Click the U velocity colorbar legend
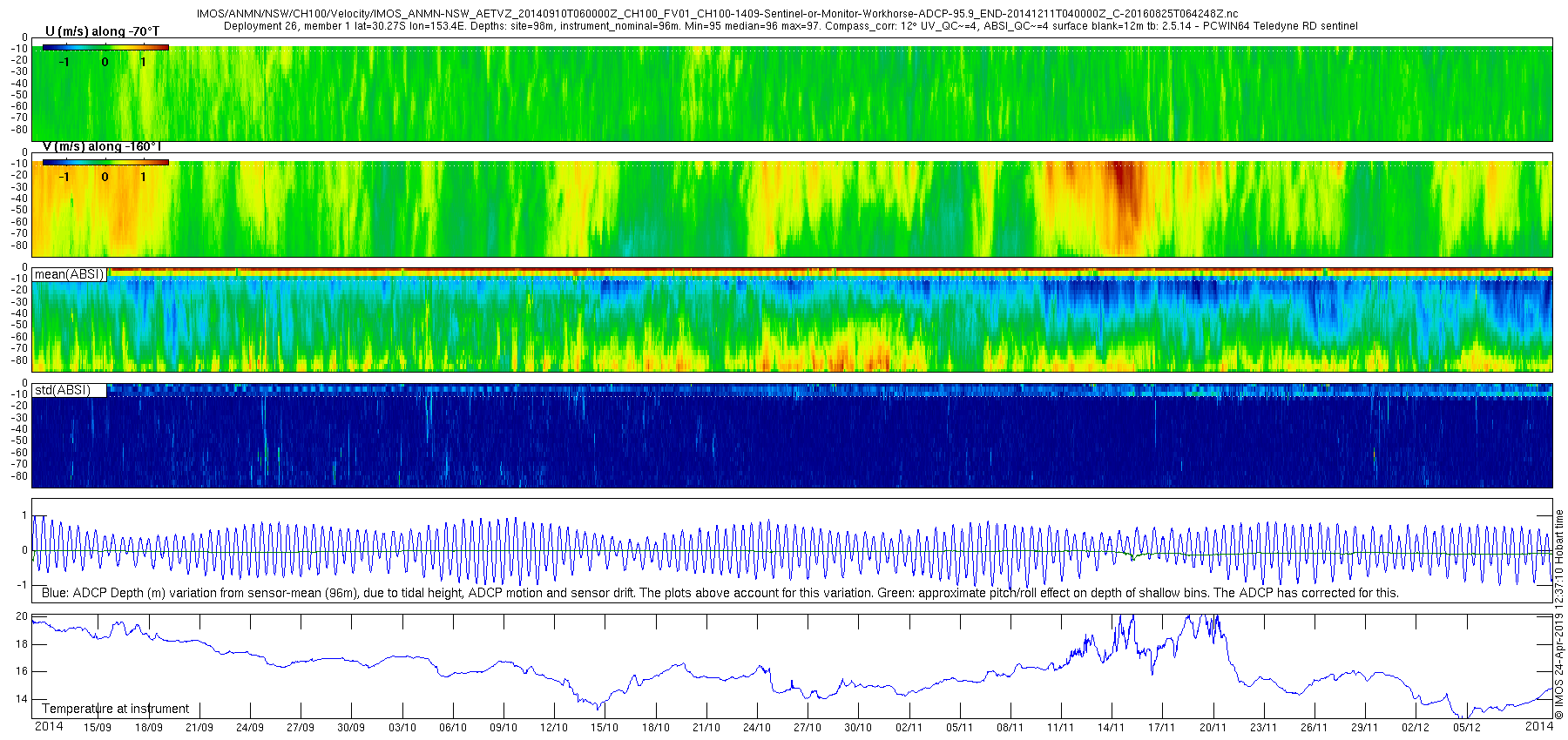 [x=105, y=47]
